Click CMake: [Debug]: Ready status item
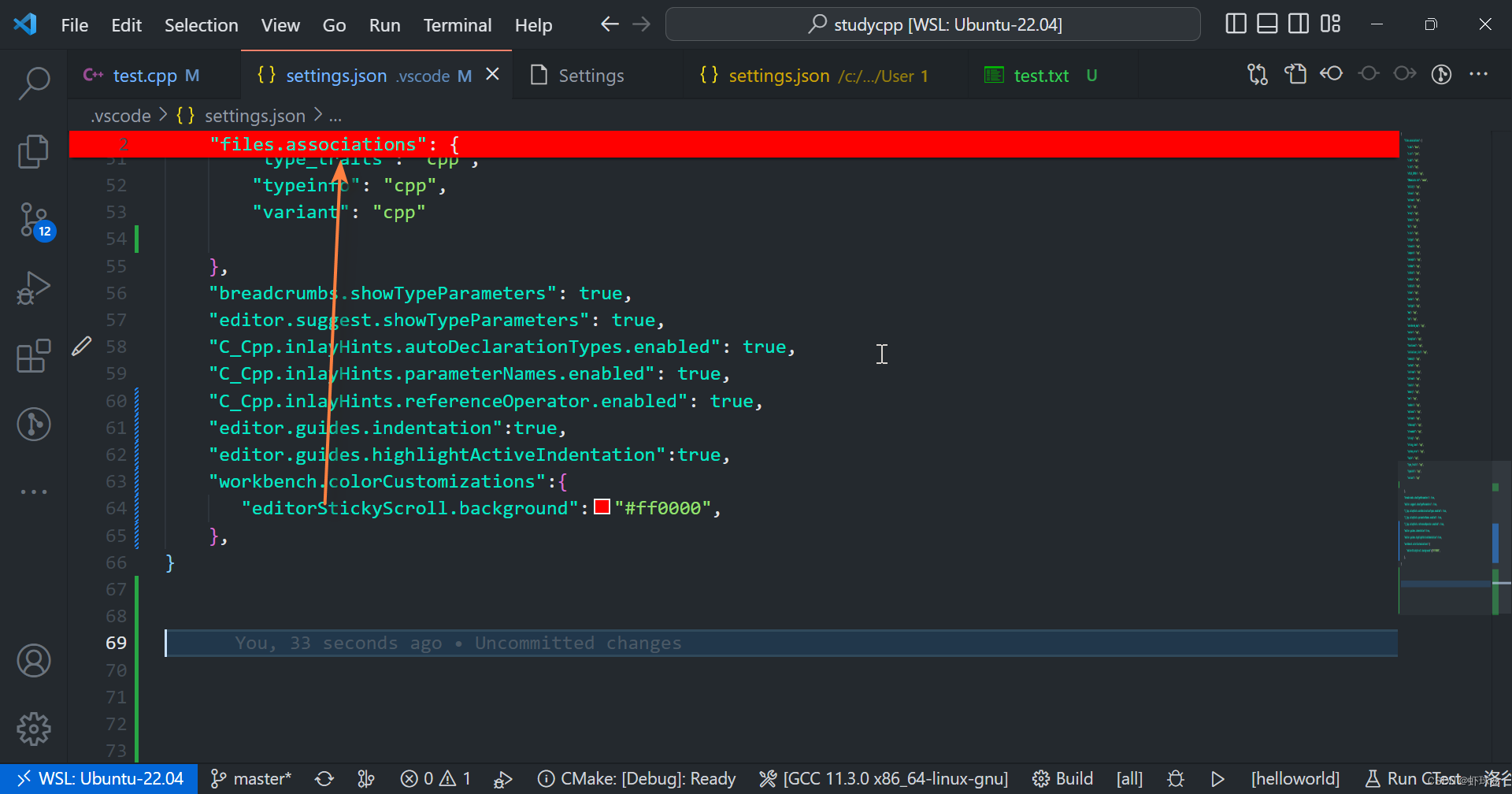 coord(636,779)
